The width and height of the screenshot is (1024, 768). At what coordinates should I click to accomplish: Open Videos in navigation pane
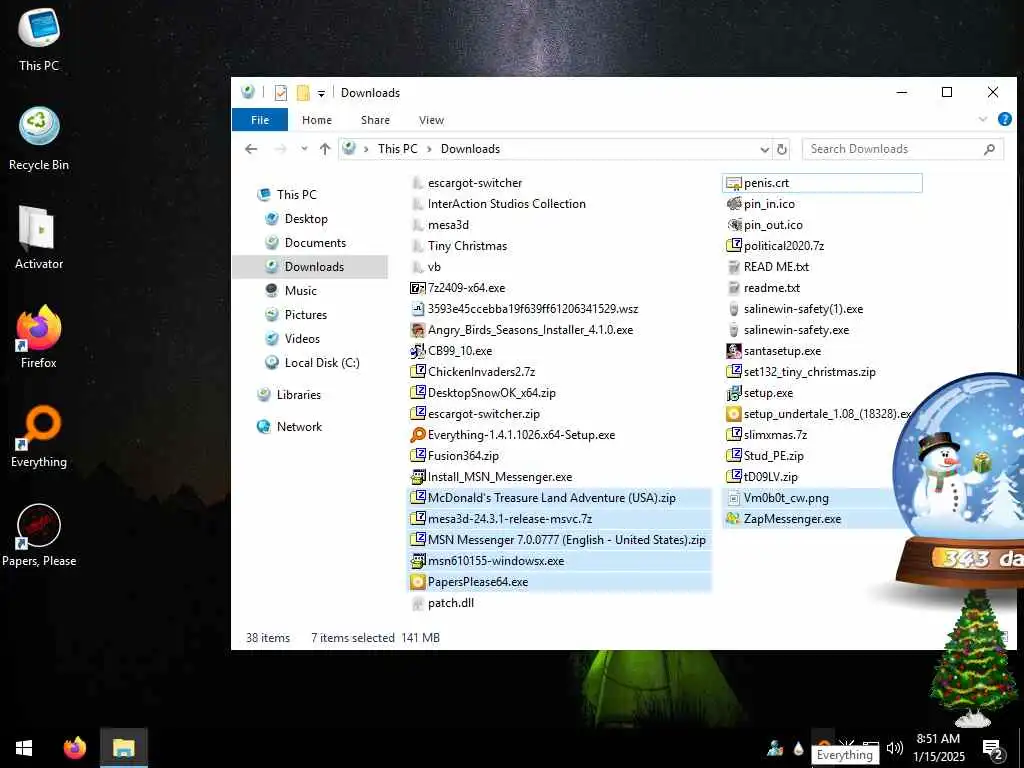[302, 339]
